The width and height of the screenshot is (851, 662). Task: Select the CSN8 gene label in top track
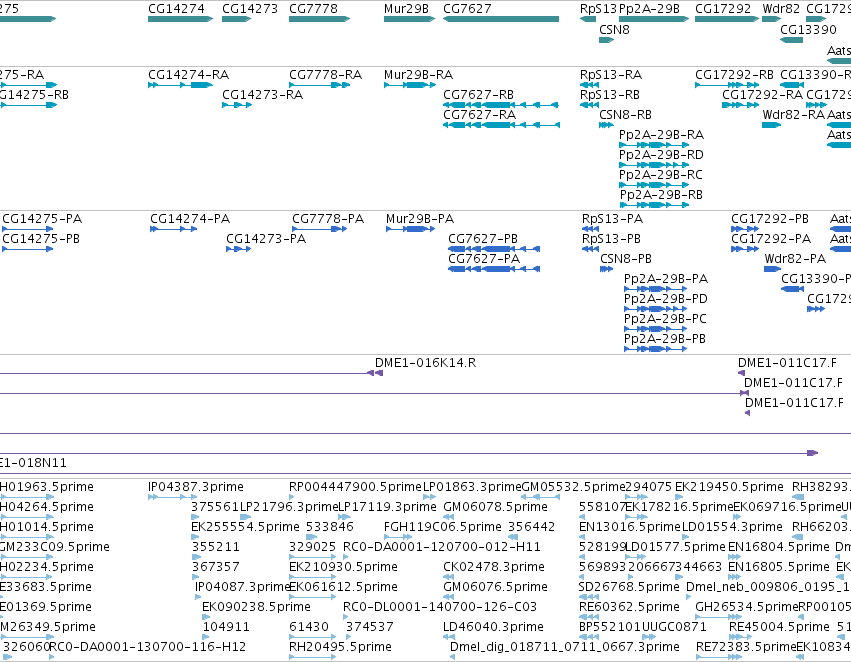(614, 29)
